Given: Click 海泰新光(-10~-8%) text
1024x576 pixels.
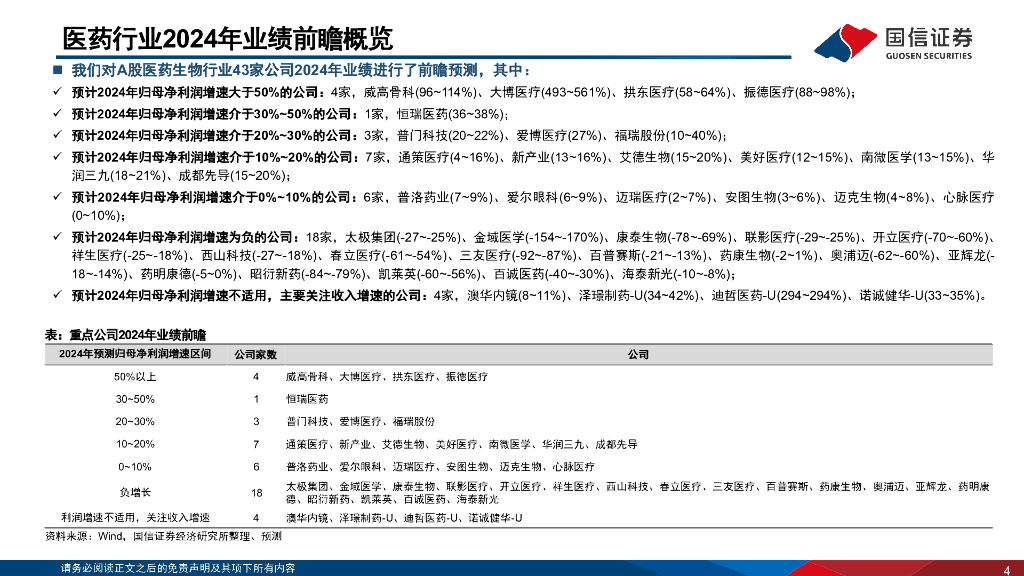Looking at the screenshot, I should [x=677, y=275].
